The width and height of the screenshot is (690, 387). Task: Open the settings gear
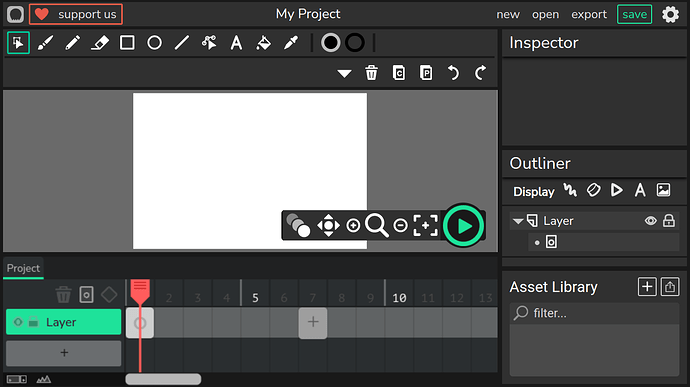click(x=671, y=15)
